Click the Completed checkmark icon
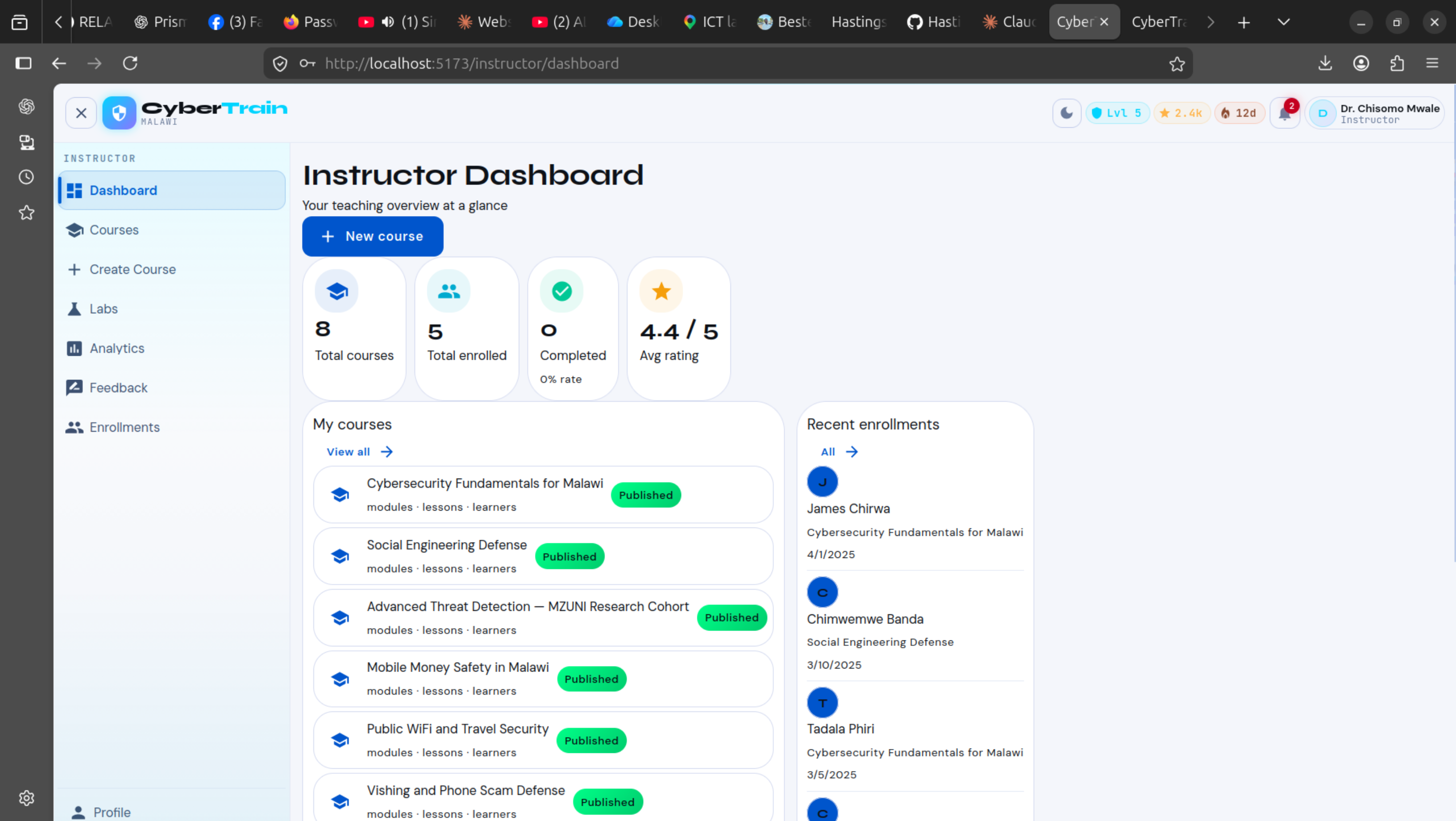Image resolution: width=1456 pixels, height=821 pixels. pyautogui.click(x=562, y=291)
